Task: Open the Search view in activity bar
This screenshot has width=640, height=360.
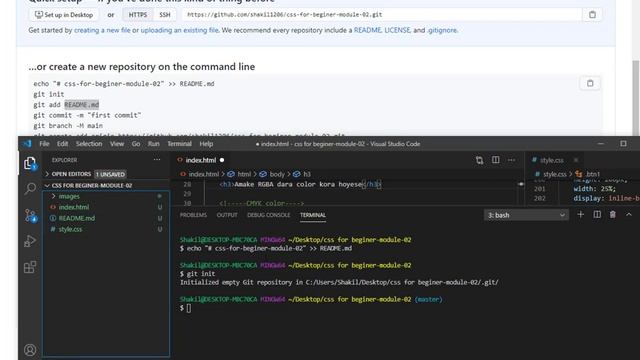Action: click(x=30, y=189)
